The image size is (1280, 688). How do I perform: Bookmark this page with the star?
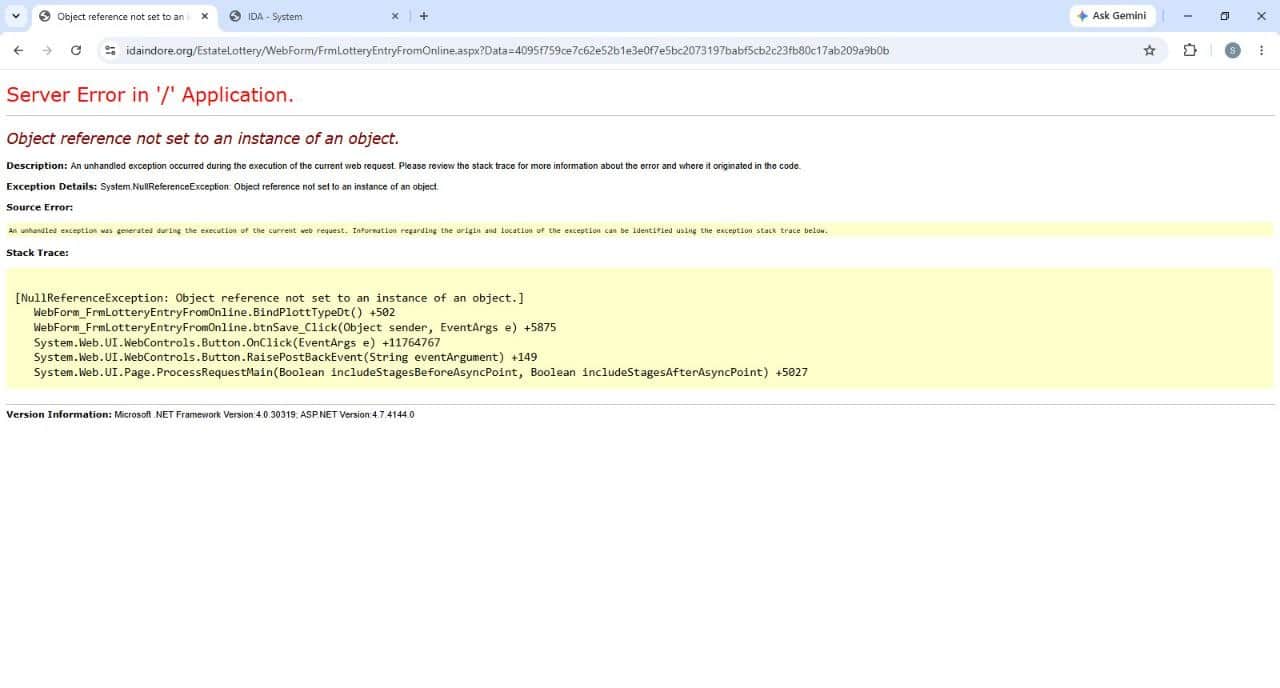click(1149, 50)
